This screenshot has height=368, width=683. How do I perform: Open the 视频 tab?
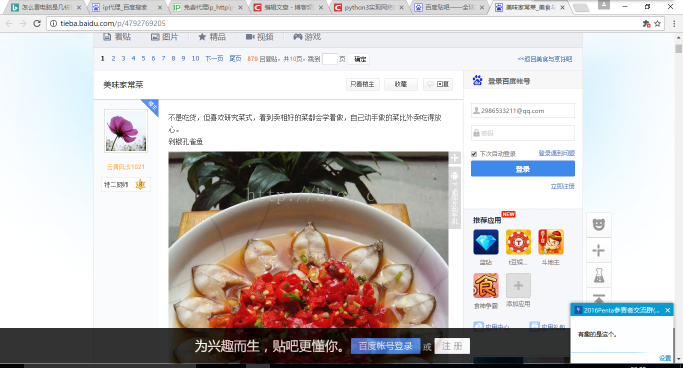coord(260,37)
